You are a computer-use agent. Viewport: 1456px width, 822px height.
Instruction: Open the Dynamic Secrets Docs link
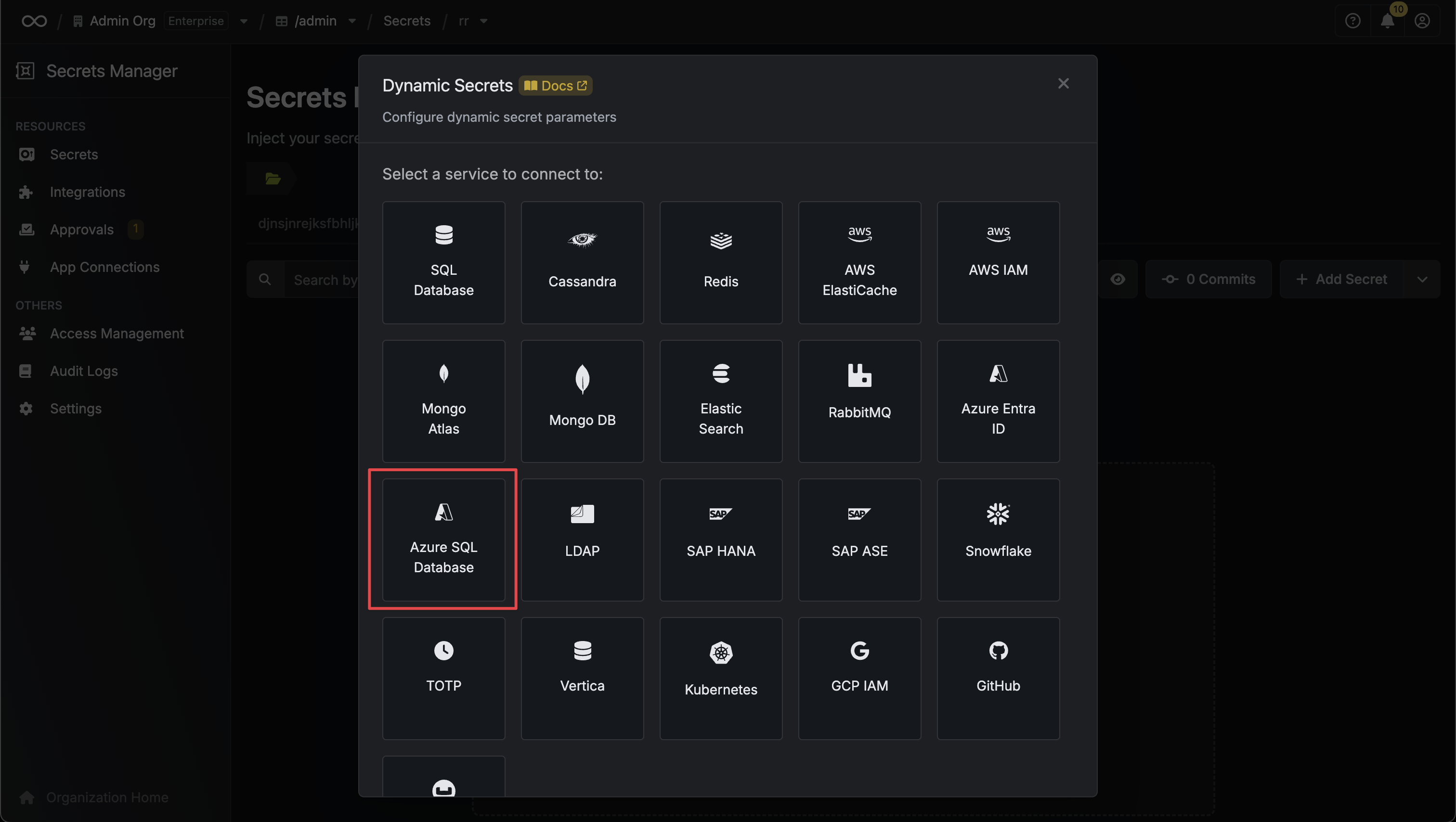click(x=555, y=85)
